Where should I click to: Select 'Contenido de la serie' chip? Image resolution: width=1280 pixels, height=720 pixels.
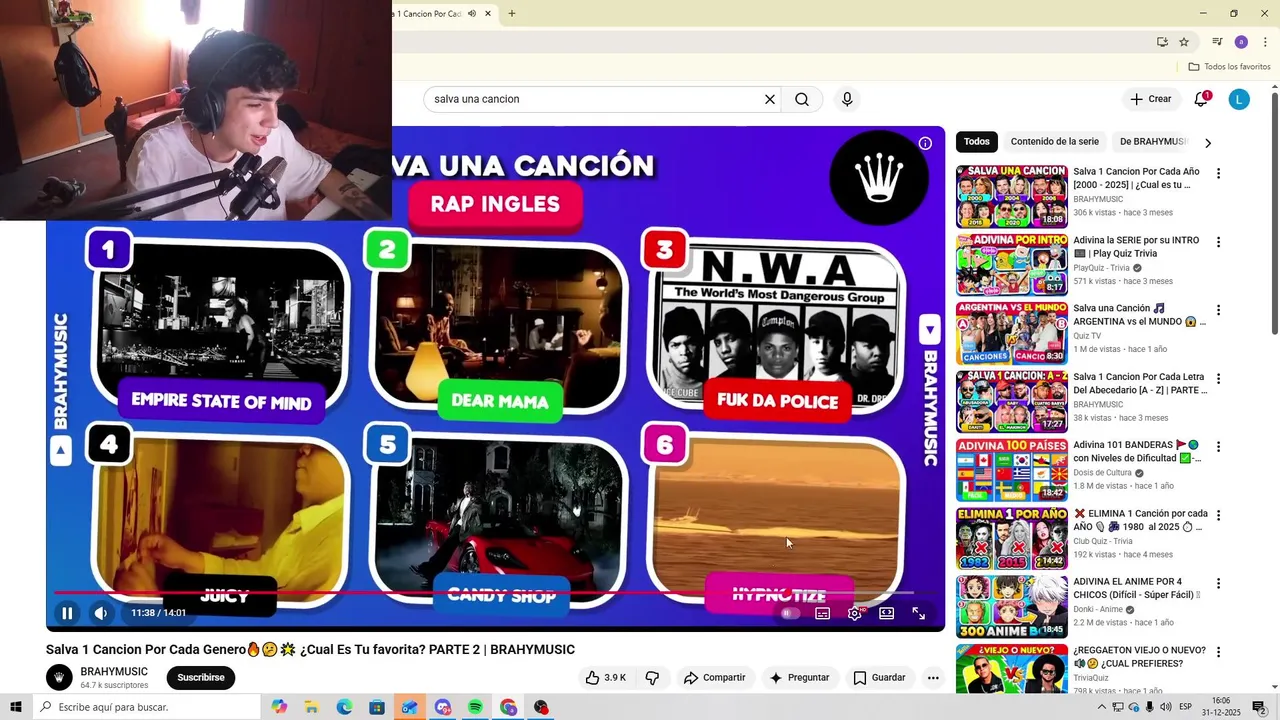click(1054, 142)
